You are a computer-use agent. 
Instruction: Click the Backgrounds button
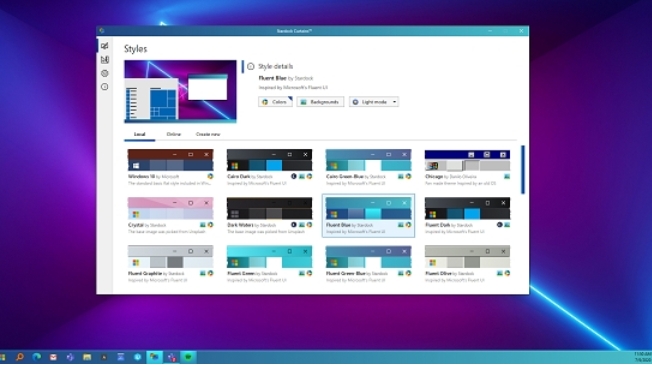click(320, 102)
